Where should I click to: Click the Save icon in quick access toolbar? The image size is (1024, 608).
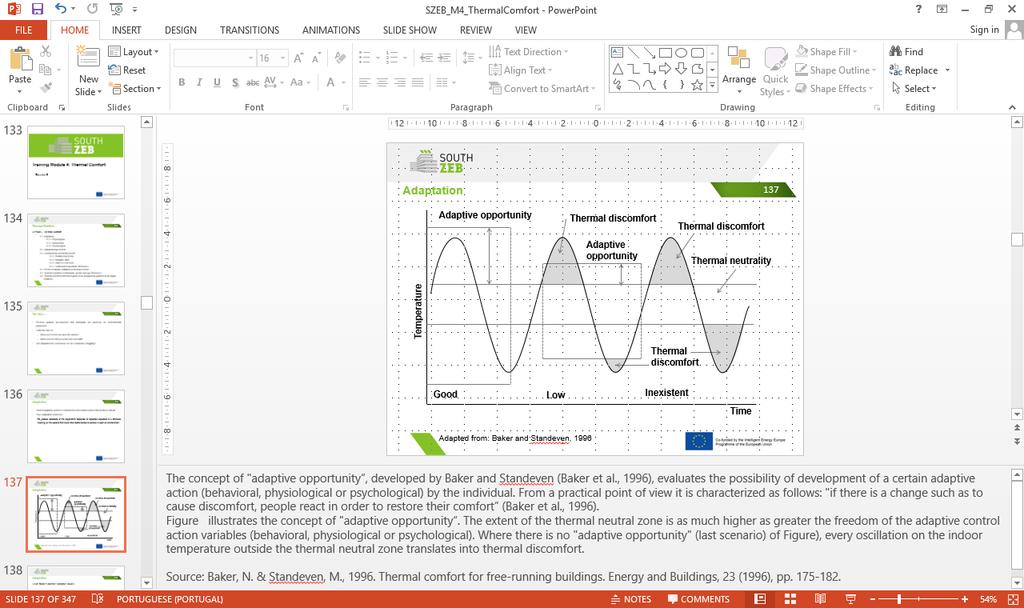point(37,9)
